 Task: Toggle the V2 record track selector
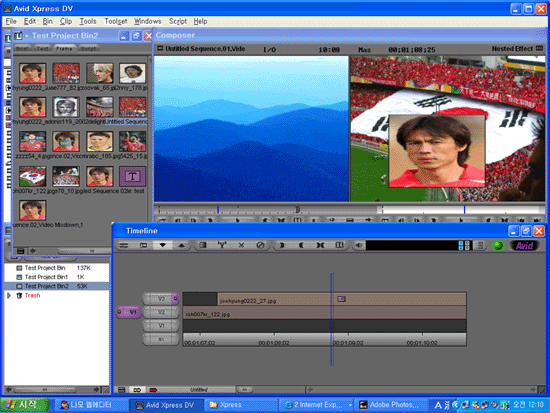click(161, 312)
